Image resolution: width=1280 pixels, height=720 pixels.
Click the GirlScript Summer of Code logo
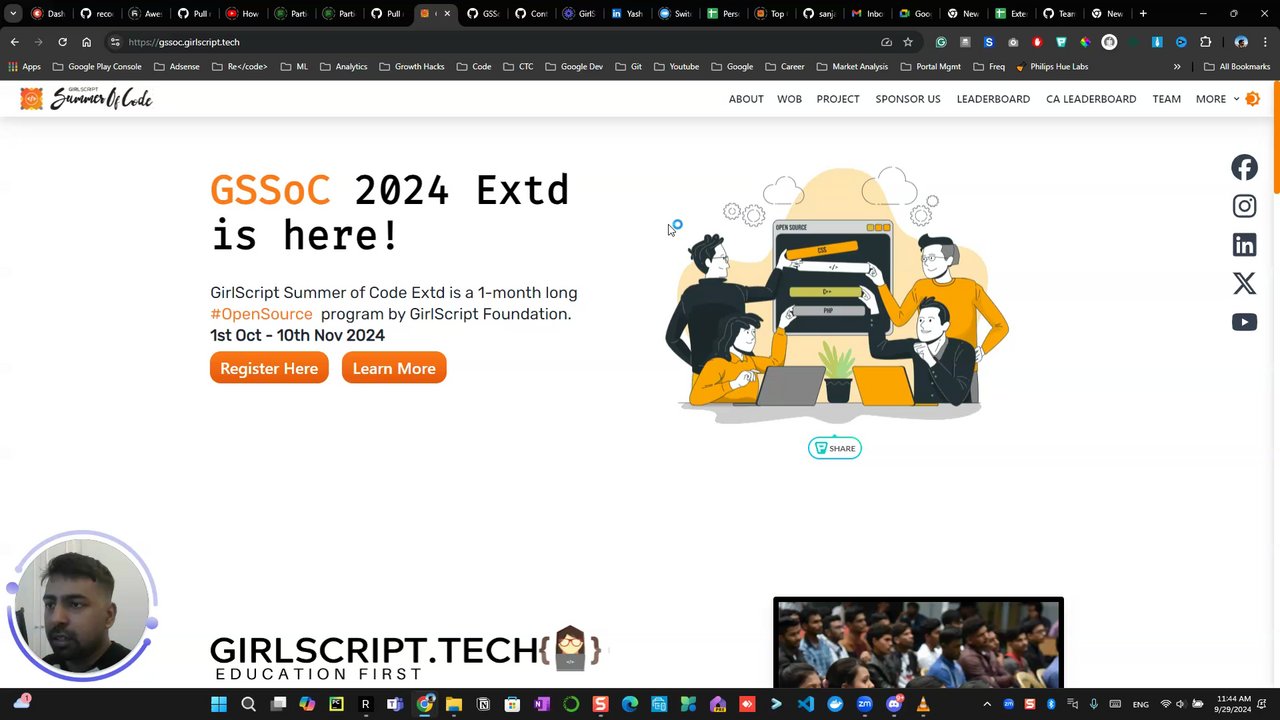point(87,98)
